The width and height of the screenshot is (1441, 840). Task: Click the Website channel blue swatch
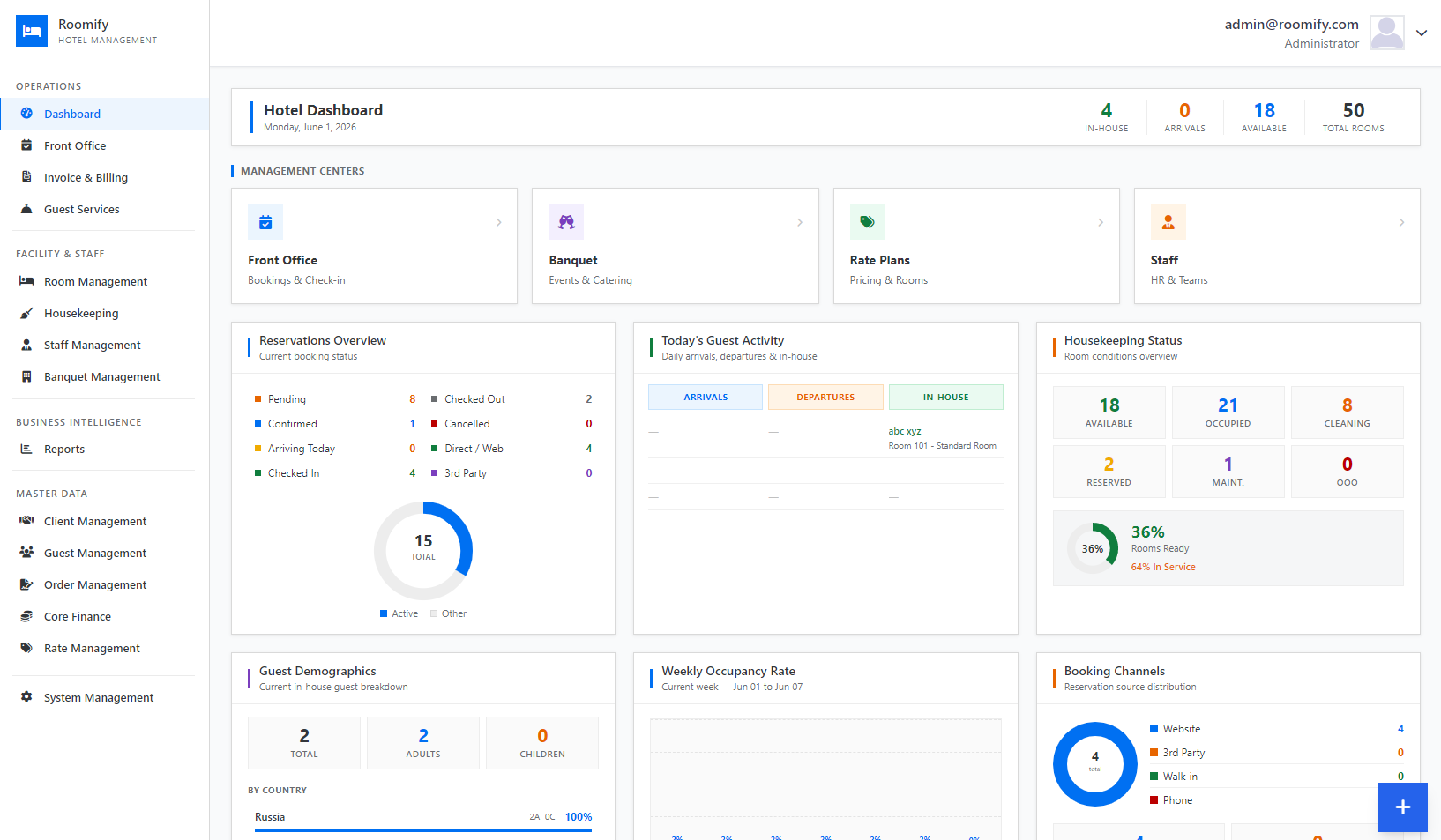point(1154,729)
